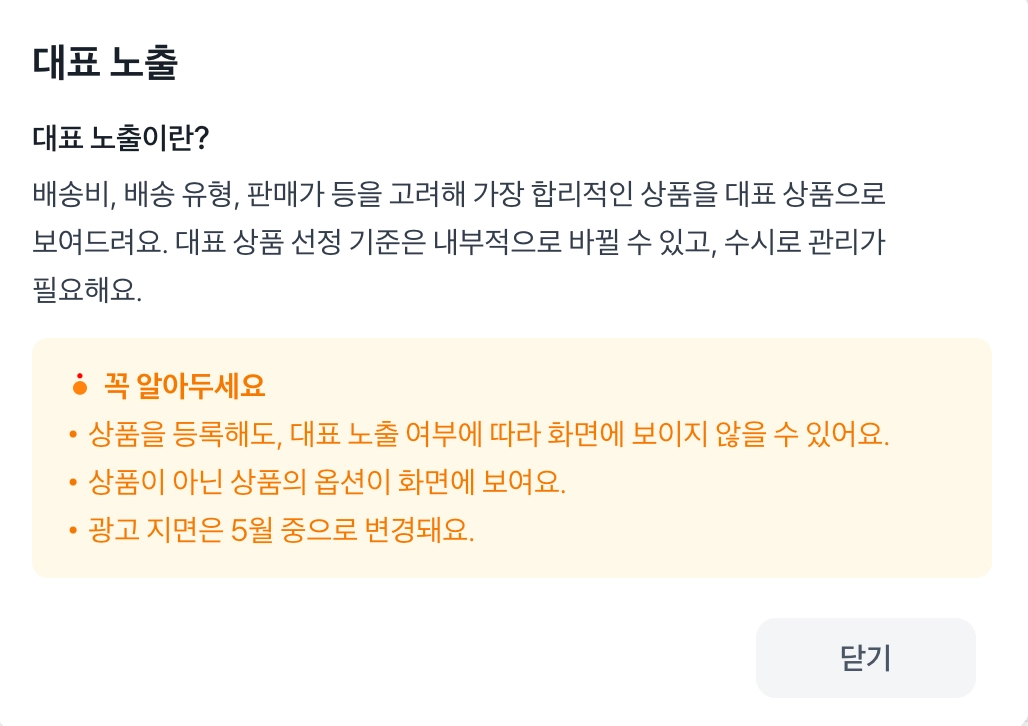This screenshot has width=1028, height=726.
Task: Click the description line starting with 배송비
Action: 459,193
